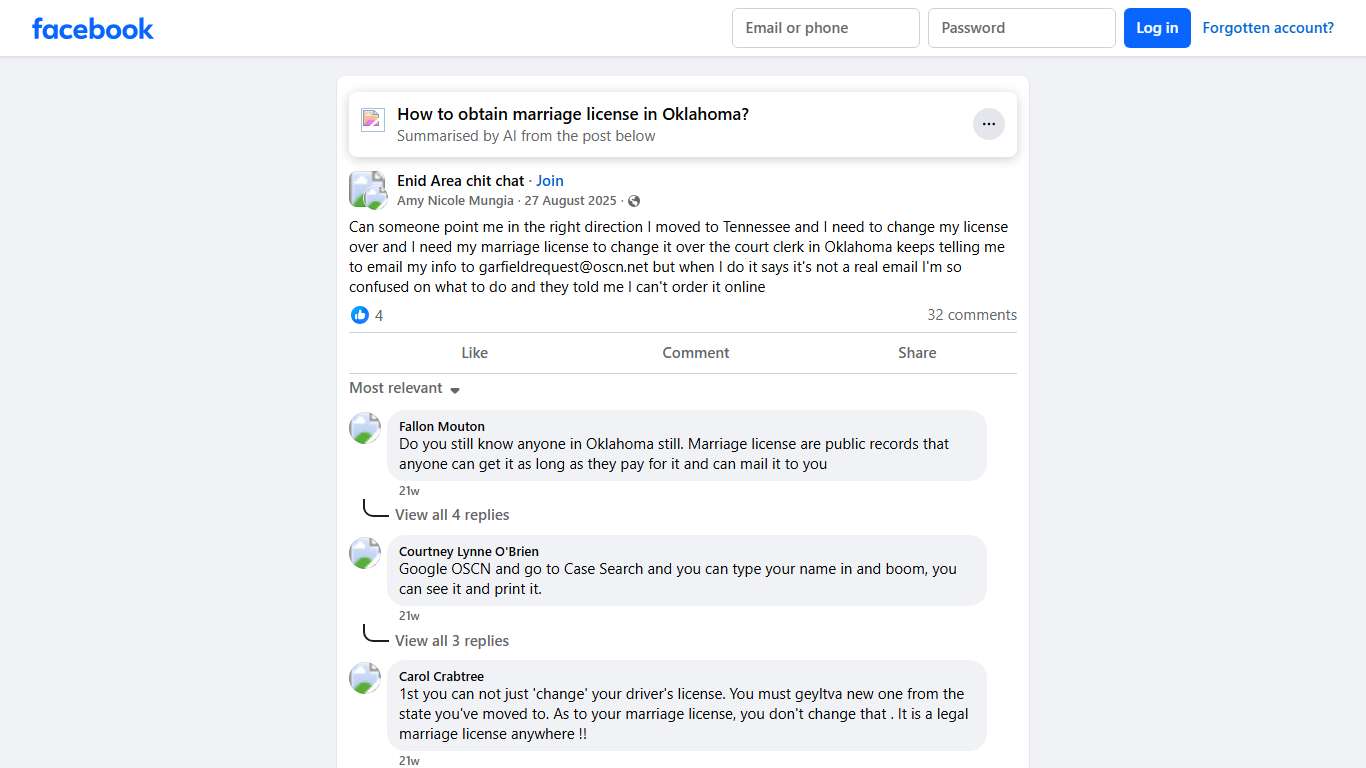Screen dimensions: 1366x768
Task: Open Fallon Mouton's profile picture
Action: coord(365,428)
